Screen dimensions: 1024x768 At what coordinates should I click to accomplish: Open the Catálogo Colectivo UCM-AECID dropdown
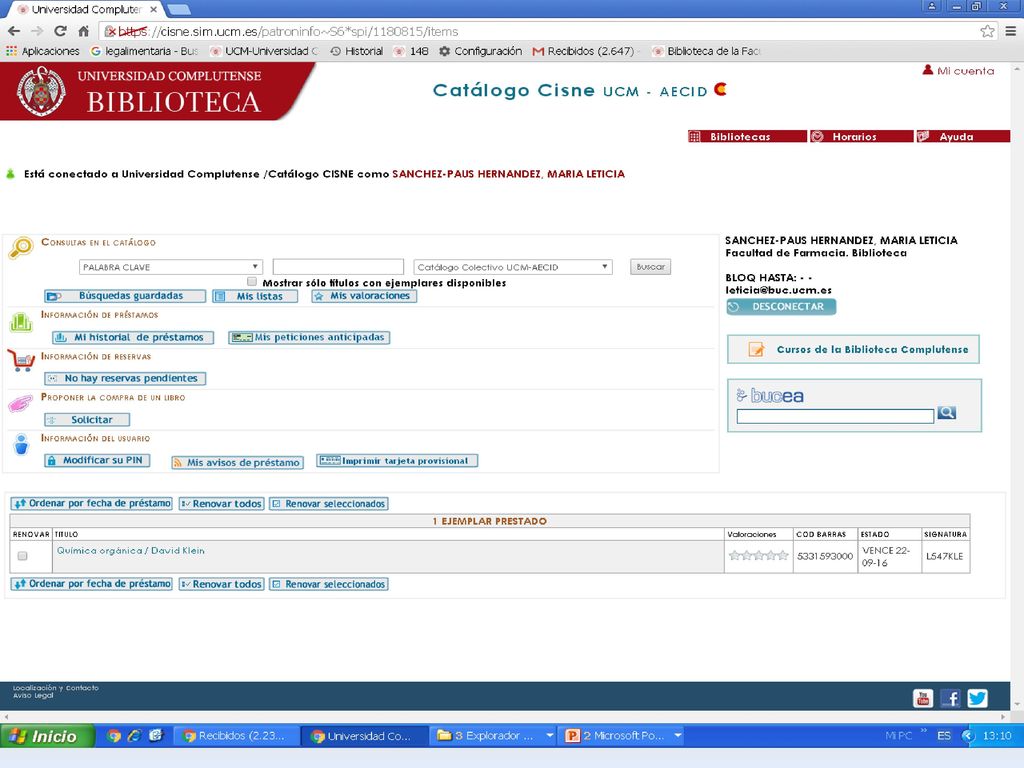click(x=513, y=266)
